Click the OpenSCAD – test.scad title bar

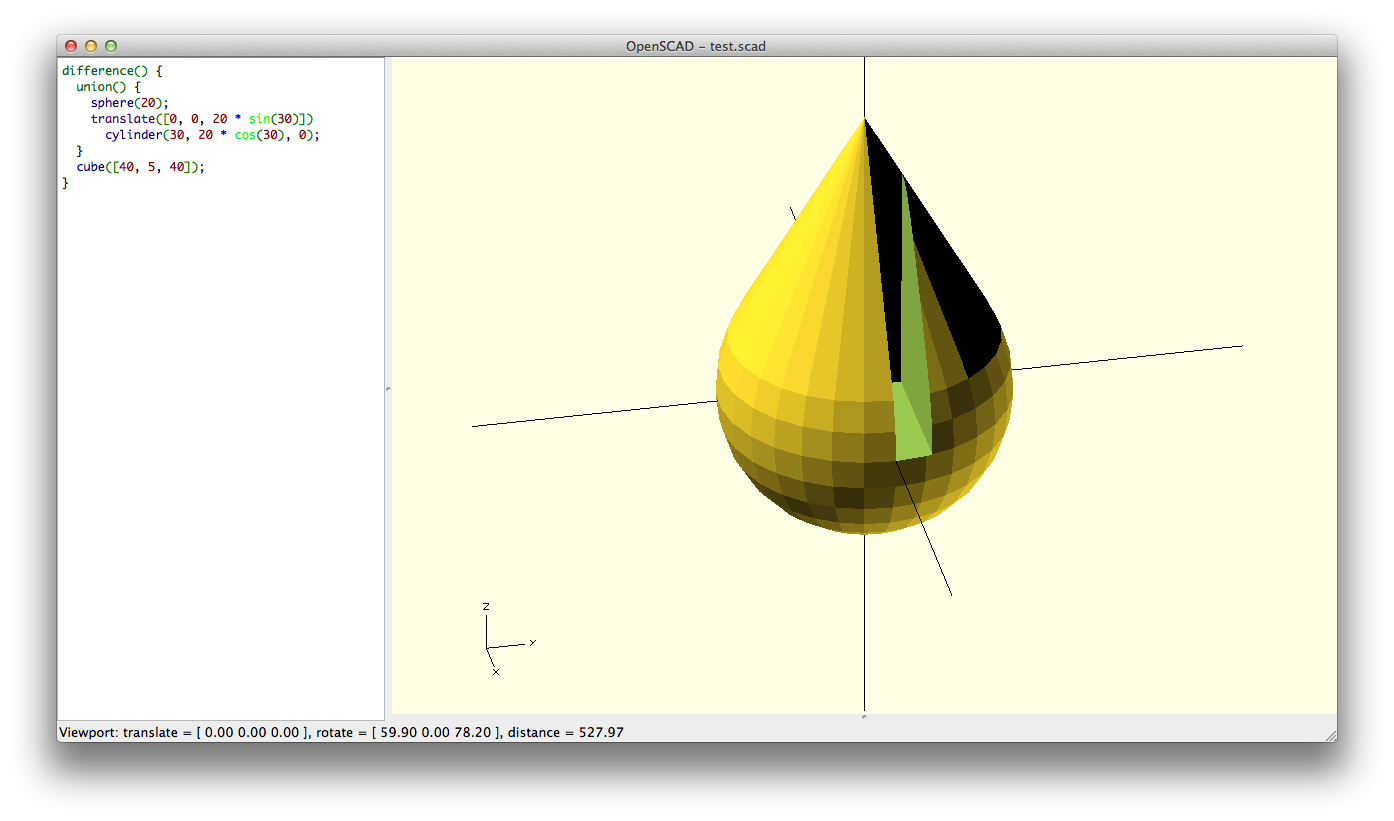pyautogui.click(x=696, y=46)
